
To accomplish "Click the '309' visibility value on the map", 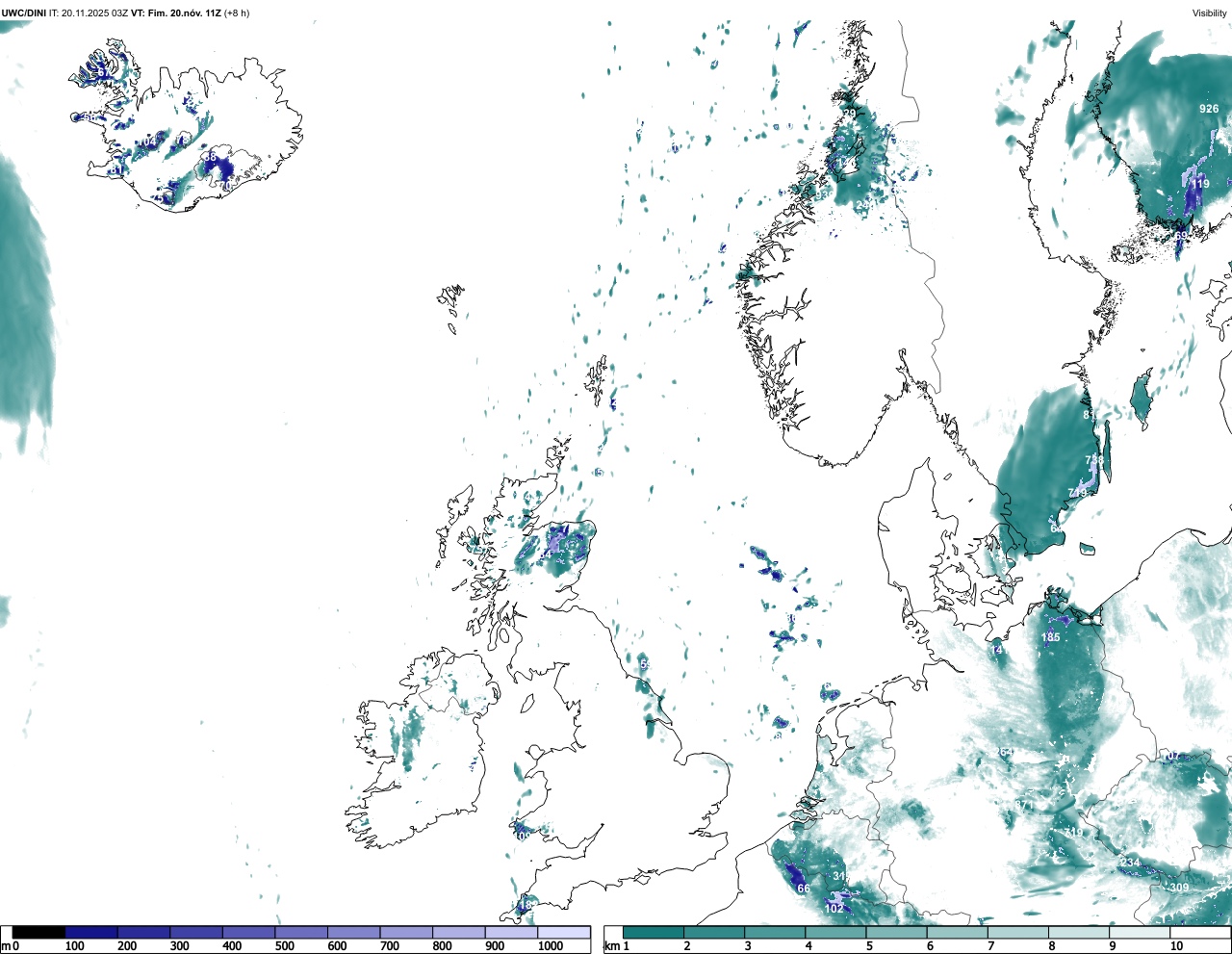I will (1179, 888).
